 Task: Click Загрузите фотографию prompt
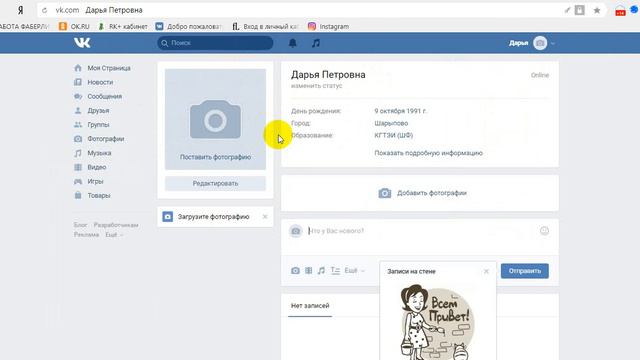213,217
